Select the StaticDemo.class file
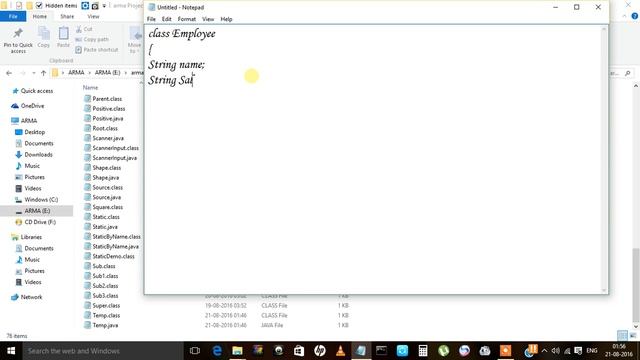Image resolution: width=640 pixels, height=360 pixels. click(113, 256)
